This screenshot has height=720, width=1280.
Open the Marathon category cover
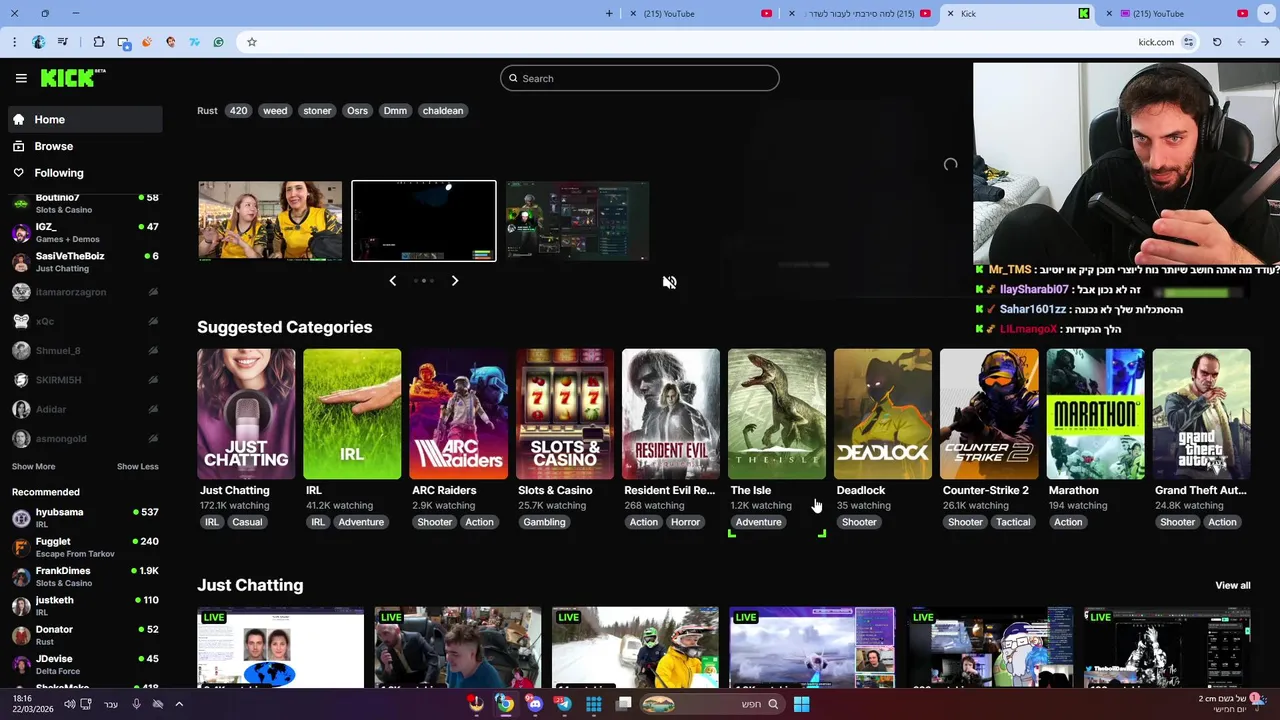(1095, 414)
